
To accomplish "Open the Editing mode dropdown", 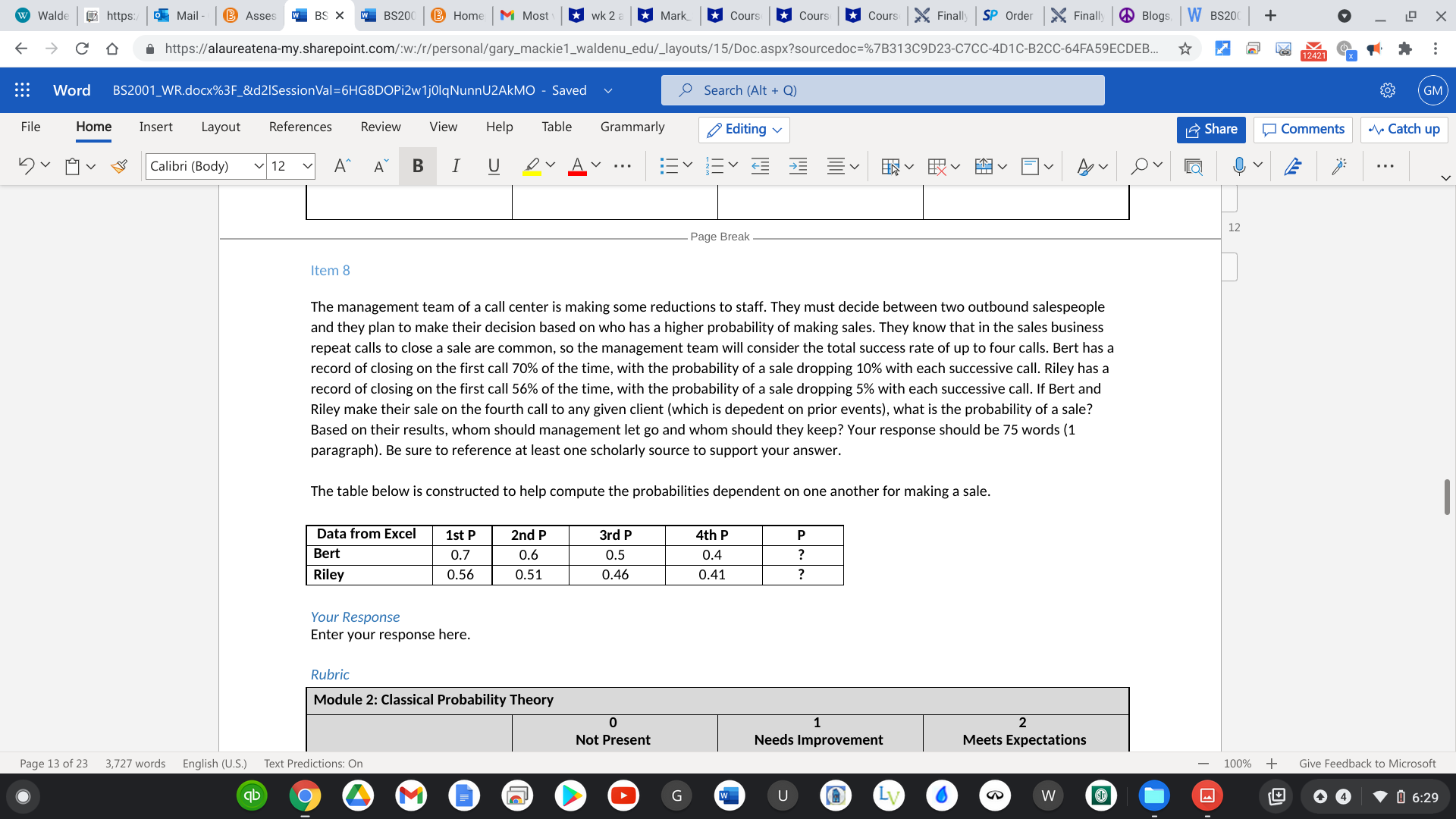I will 744,130.
